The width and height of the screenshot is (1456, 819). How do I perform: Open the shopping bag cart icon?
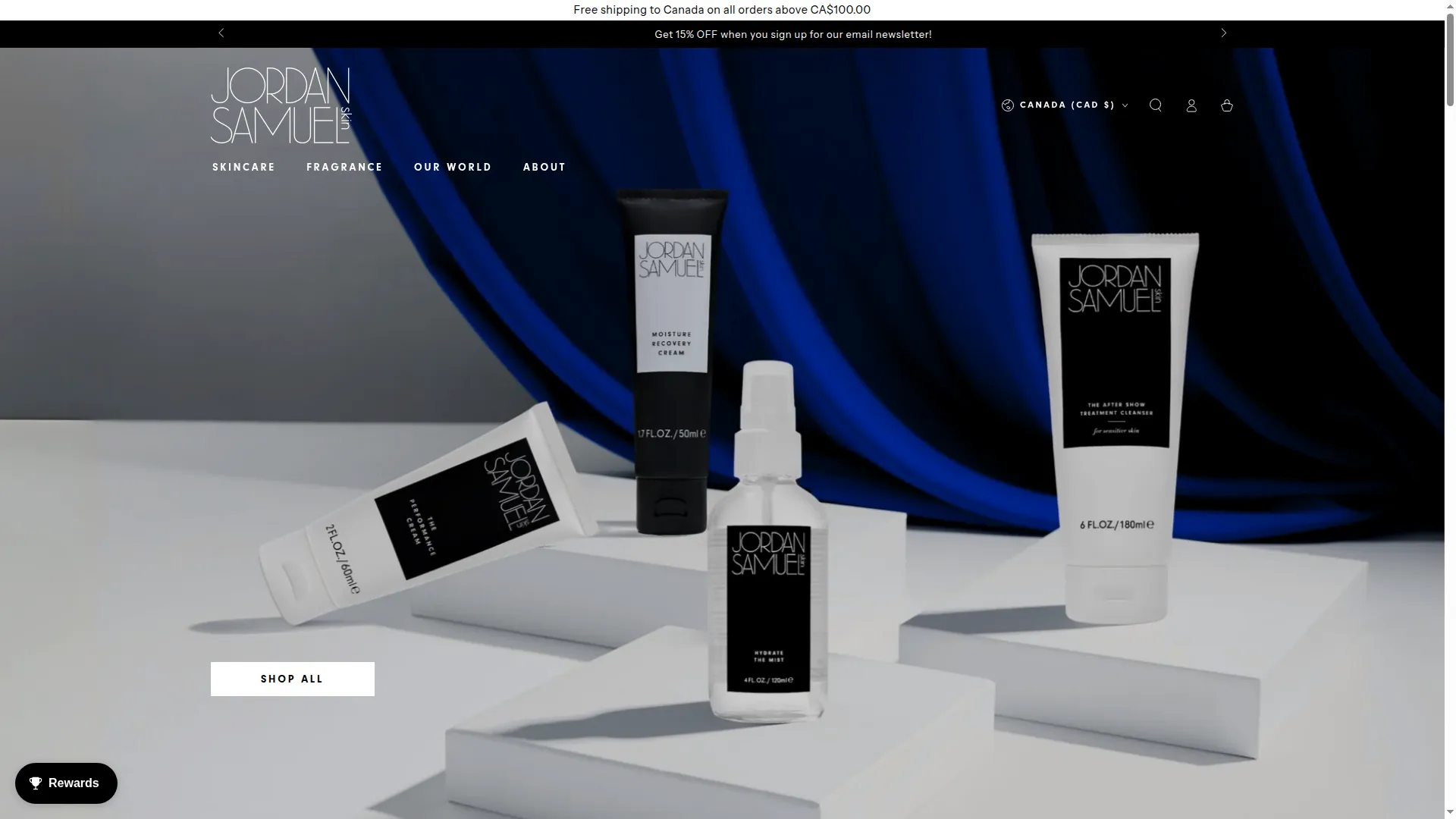[1227, 105]
